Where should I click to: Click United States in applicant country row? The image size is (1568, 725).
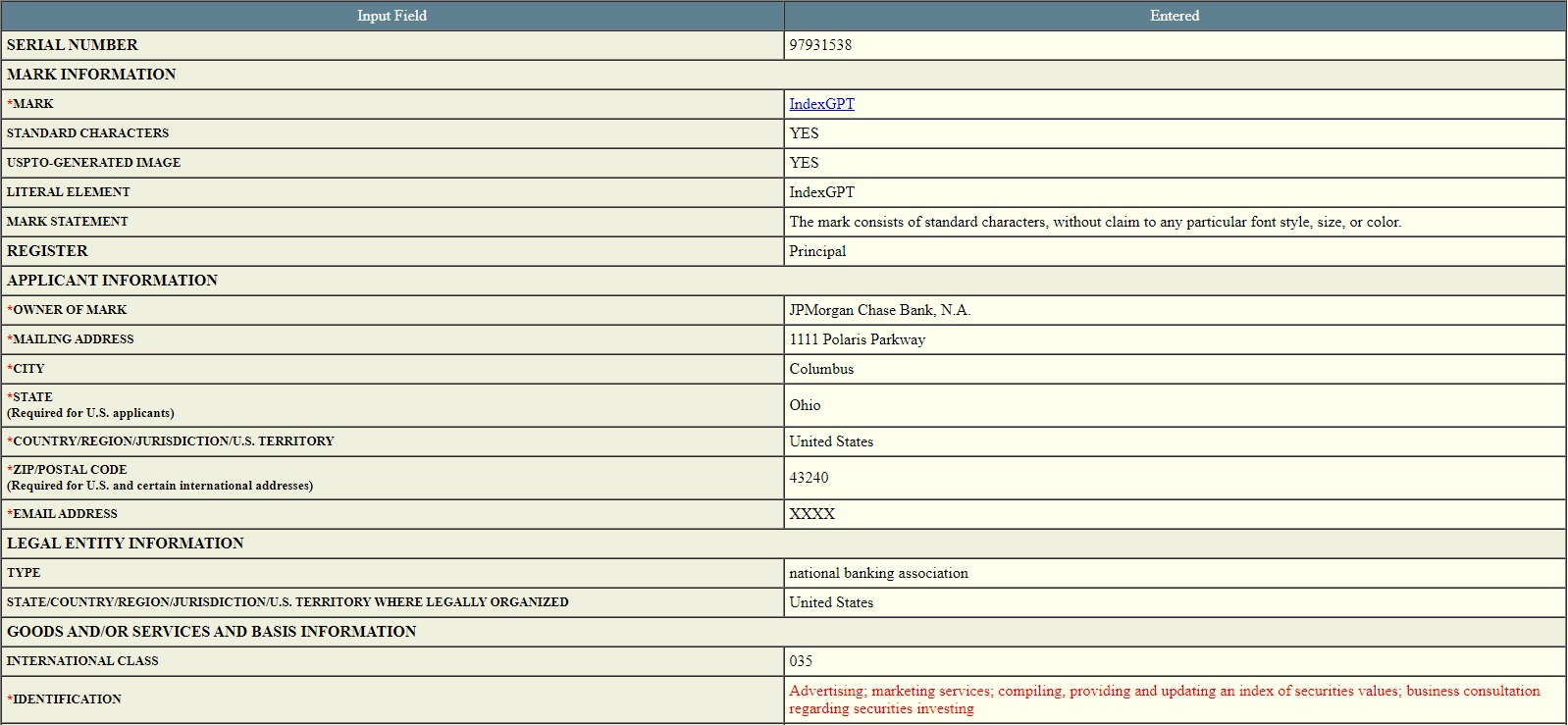[831, 441]
